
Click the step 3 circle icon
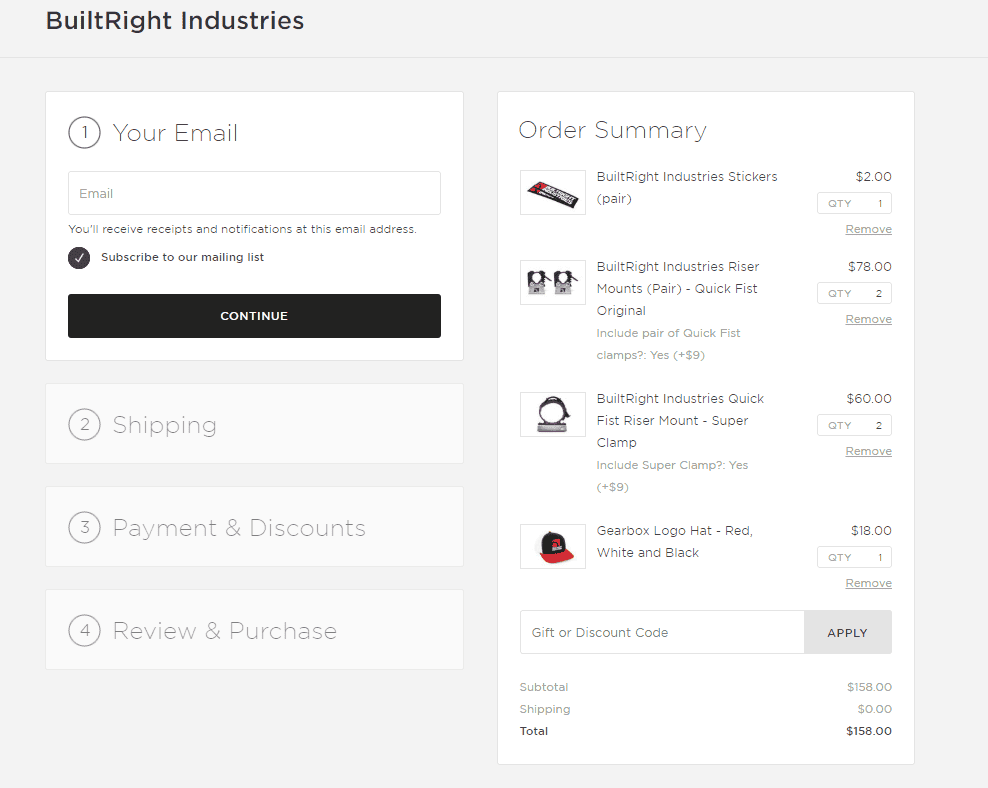tap(84, 527)
